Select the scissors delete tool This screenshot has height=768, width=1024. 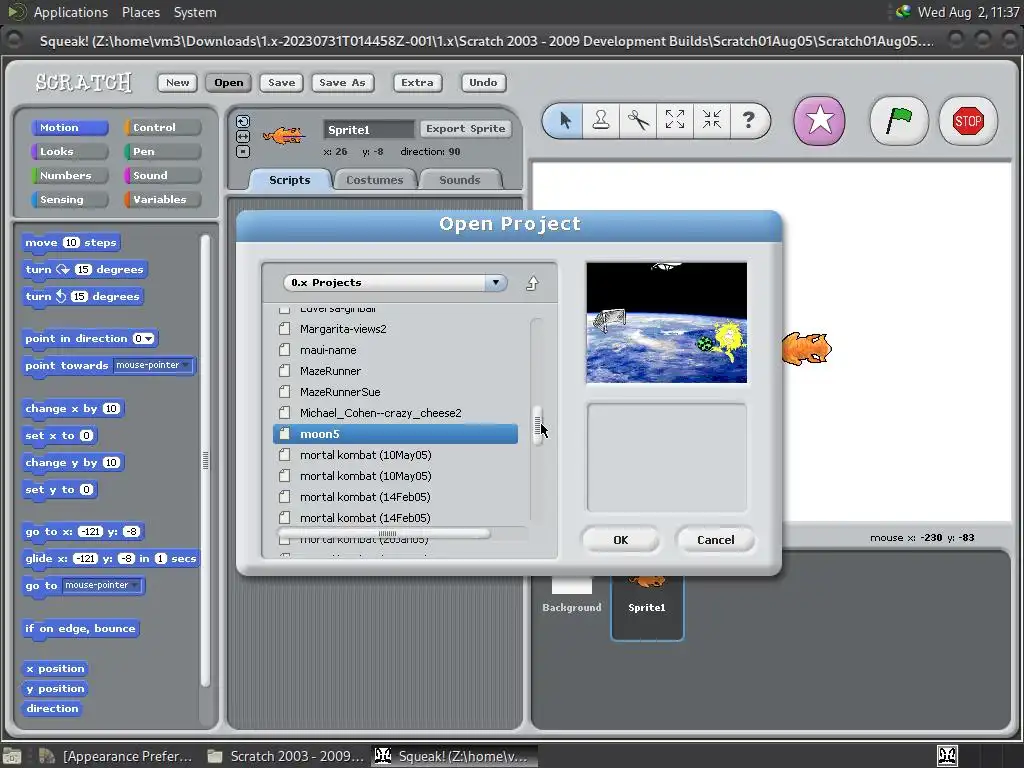638,120
